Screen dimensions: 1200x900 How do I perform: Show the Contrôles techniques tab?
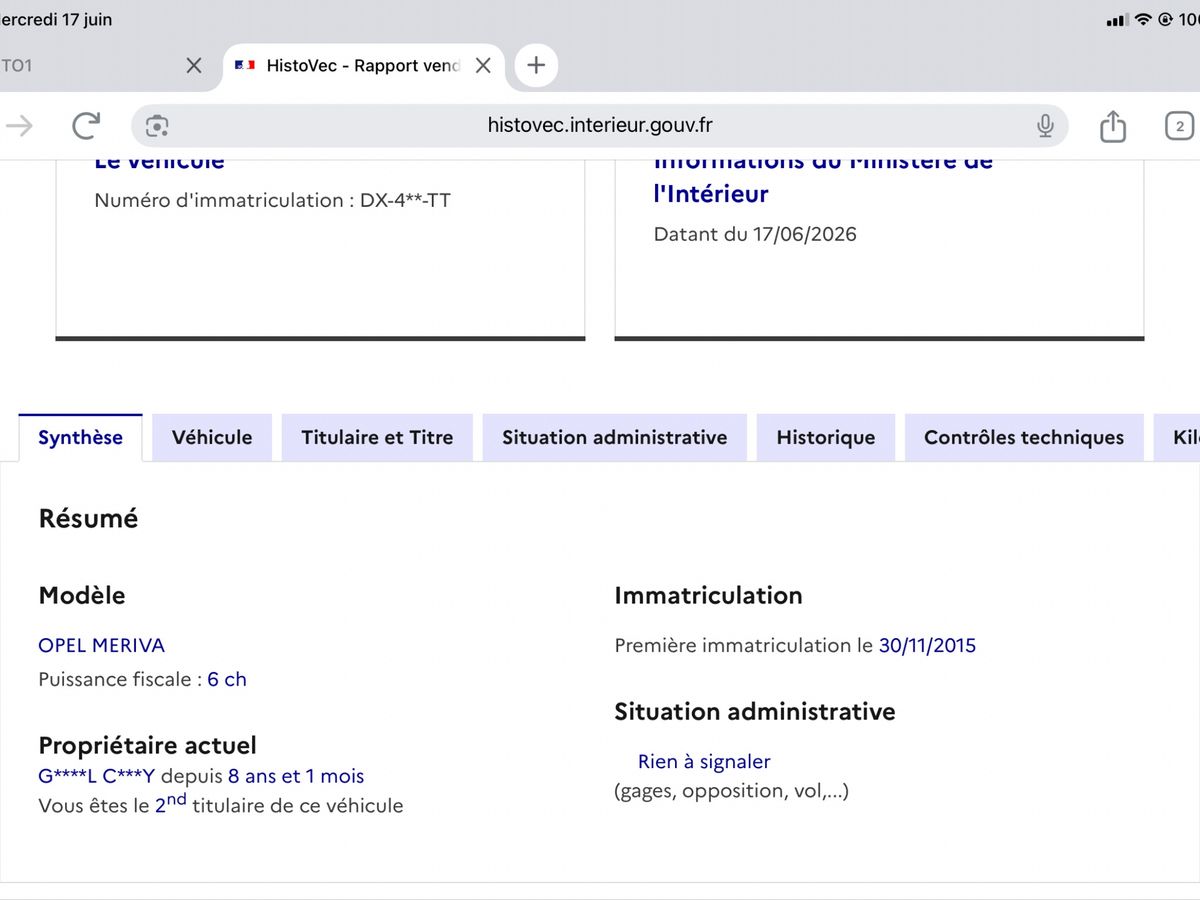pos(1024,437)
